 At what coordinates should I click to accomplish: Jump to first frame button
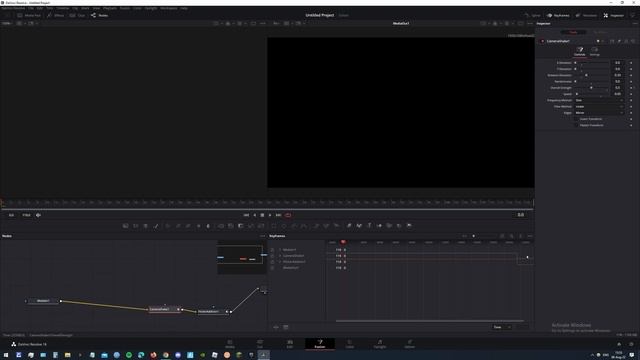(x=246, y=215)
